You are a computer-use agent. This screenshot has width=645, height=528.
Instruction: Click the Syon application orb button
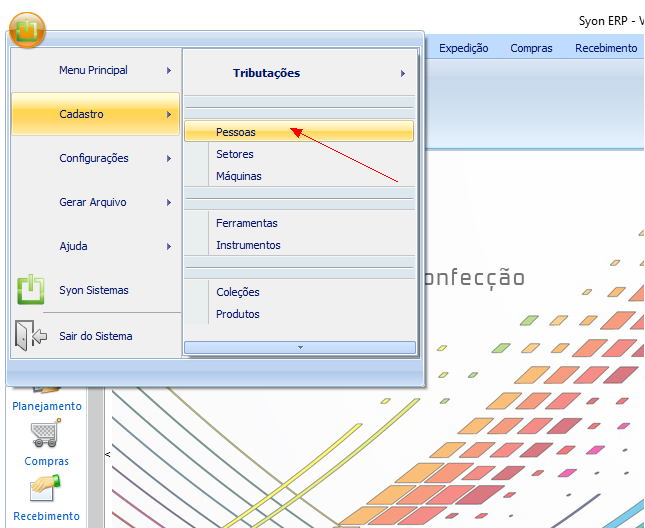point(27,29)
